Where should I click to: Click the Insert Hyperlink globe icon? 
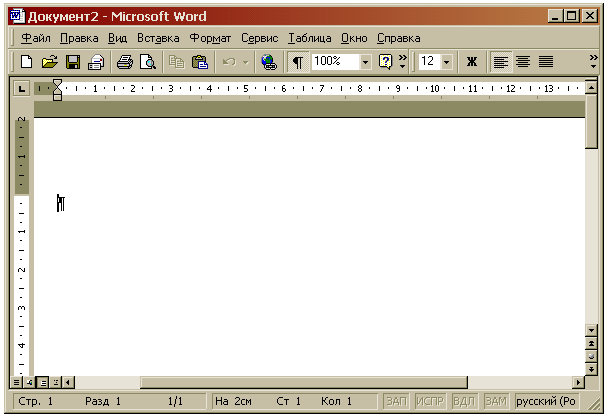pos(268,62)
